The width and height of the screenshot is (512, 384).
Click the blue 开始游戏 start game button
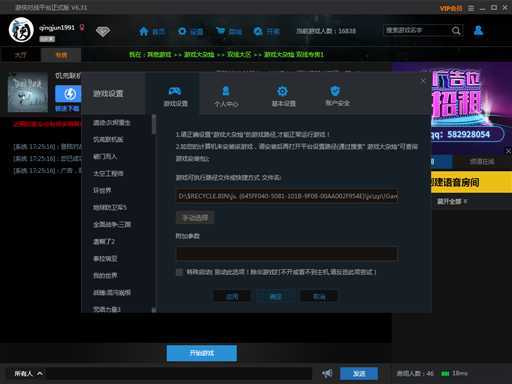point(202,353)
